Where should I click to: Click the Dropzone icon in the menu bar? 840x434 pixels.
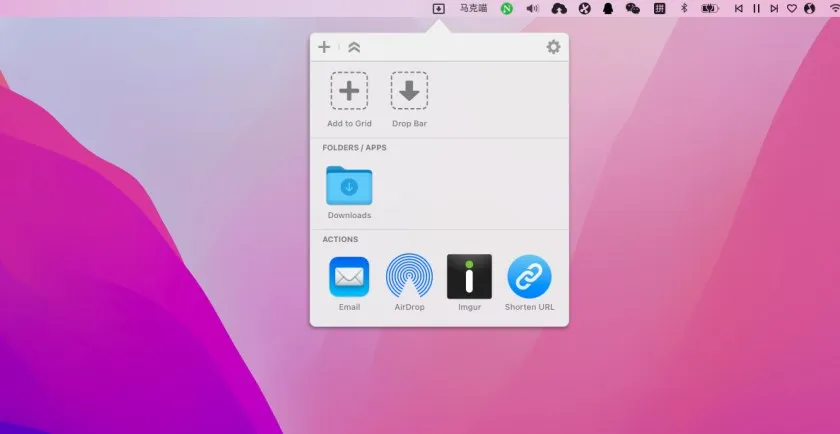coord(438,8)
